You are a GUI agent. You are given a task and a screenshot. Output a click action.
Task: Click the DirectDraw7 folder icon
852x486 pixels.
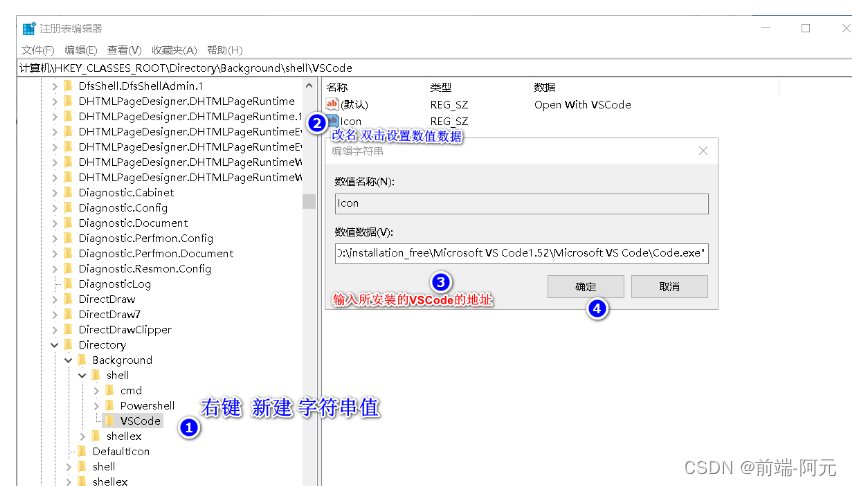(x=68, y=314)
